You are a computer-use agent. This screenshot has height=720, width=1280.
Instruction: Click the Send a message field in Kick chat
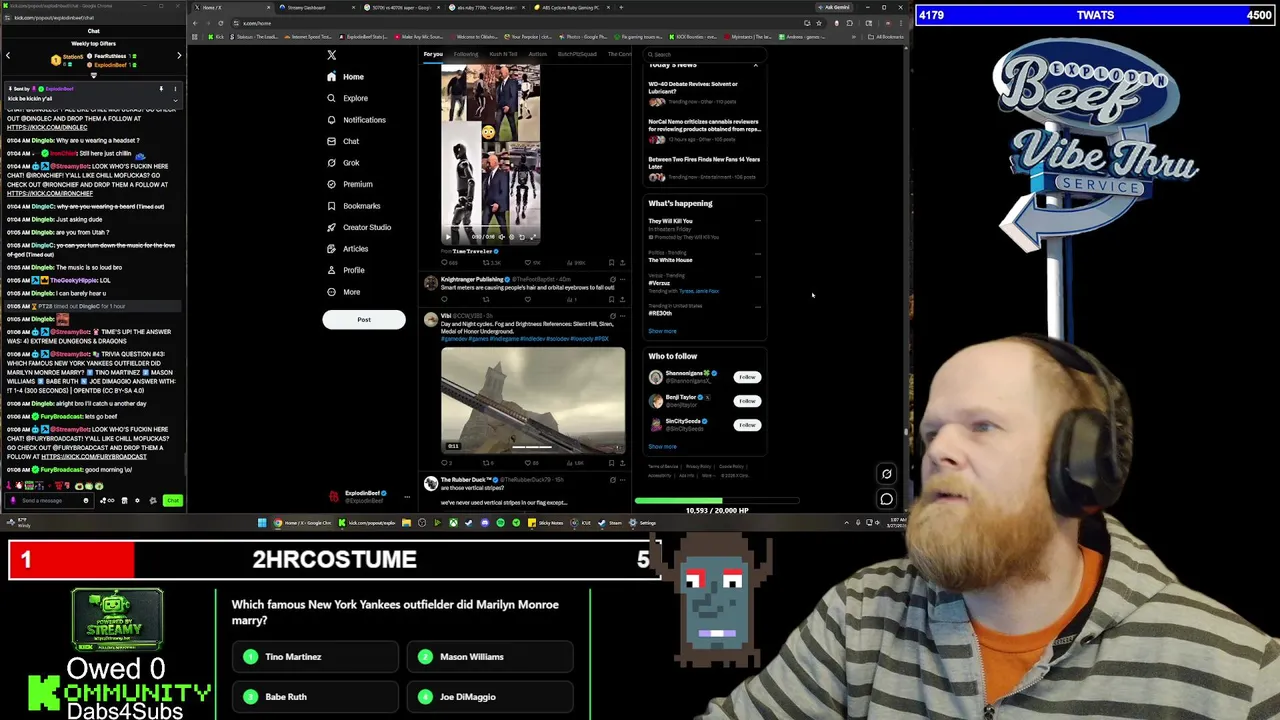pos(50,500)
